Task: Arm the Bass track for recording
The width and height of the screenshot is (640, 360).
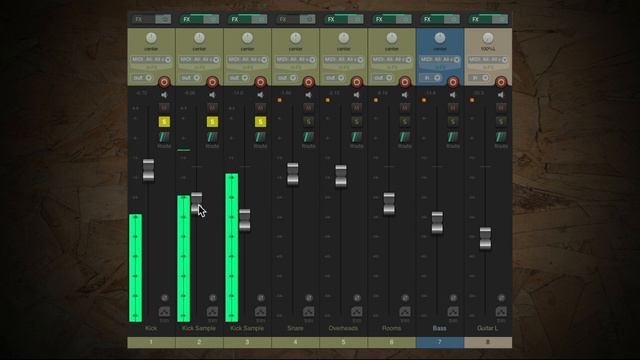Action: [x=453, y=82]
